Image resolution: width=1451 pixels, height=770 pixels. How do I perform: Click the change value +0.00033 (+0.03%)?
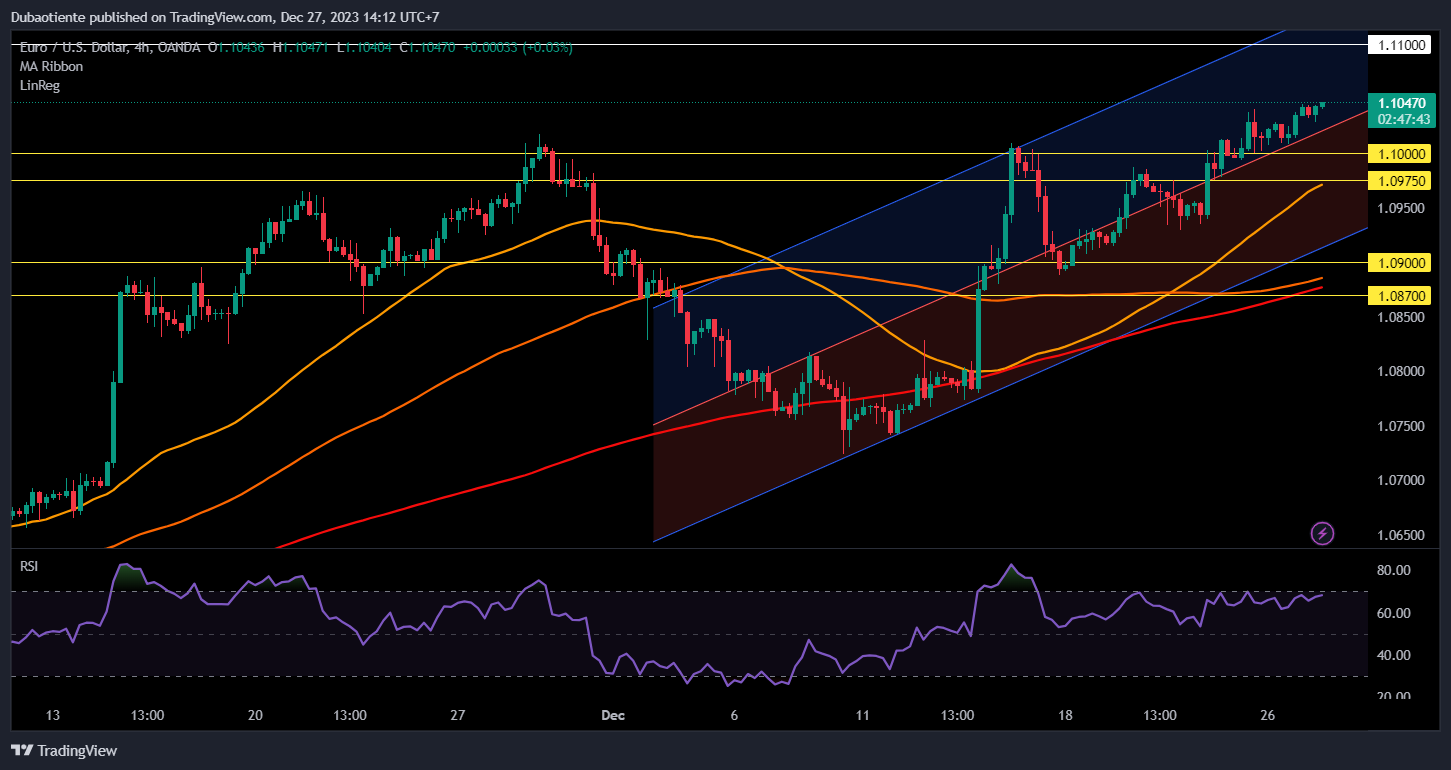pos(518,47)
